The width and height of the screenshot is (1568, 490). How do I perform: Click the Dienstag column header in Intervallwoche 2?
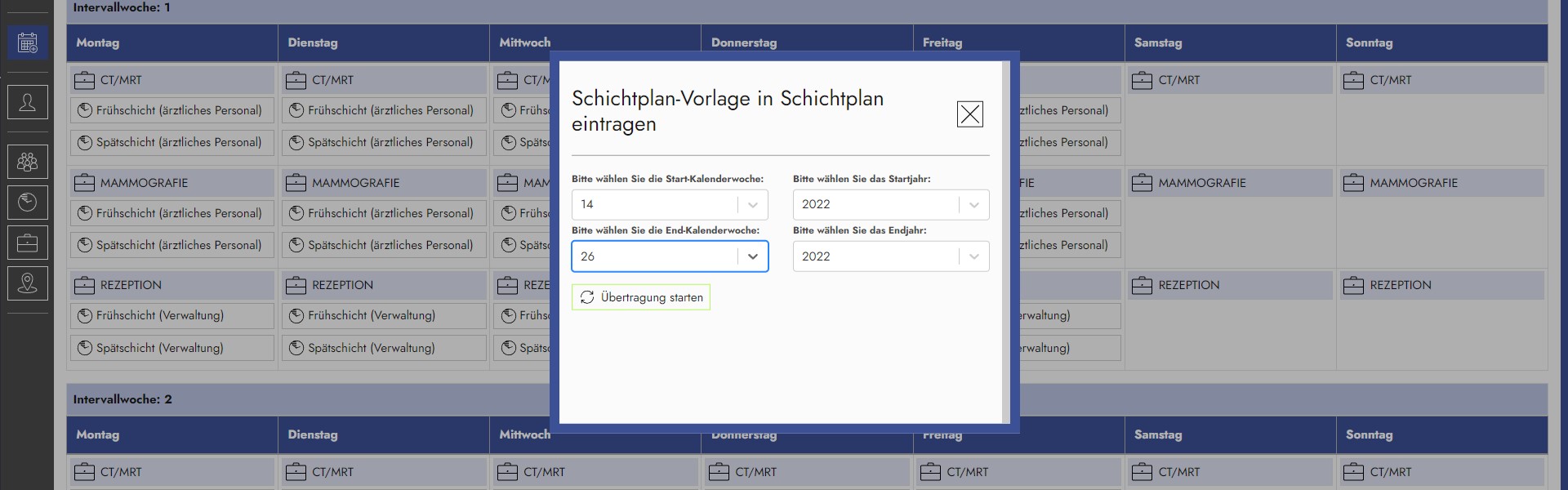[x=313, y=434]
